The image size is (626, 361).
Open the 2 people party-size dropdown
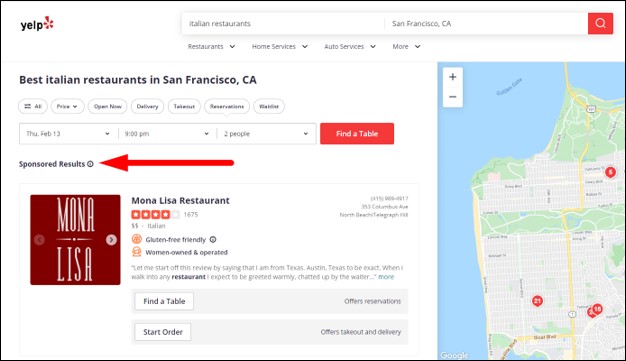click(x=266, y=134)
